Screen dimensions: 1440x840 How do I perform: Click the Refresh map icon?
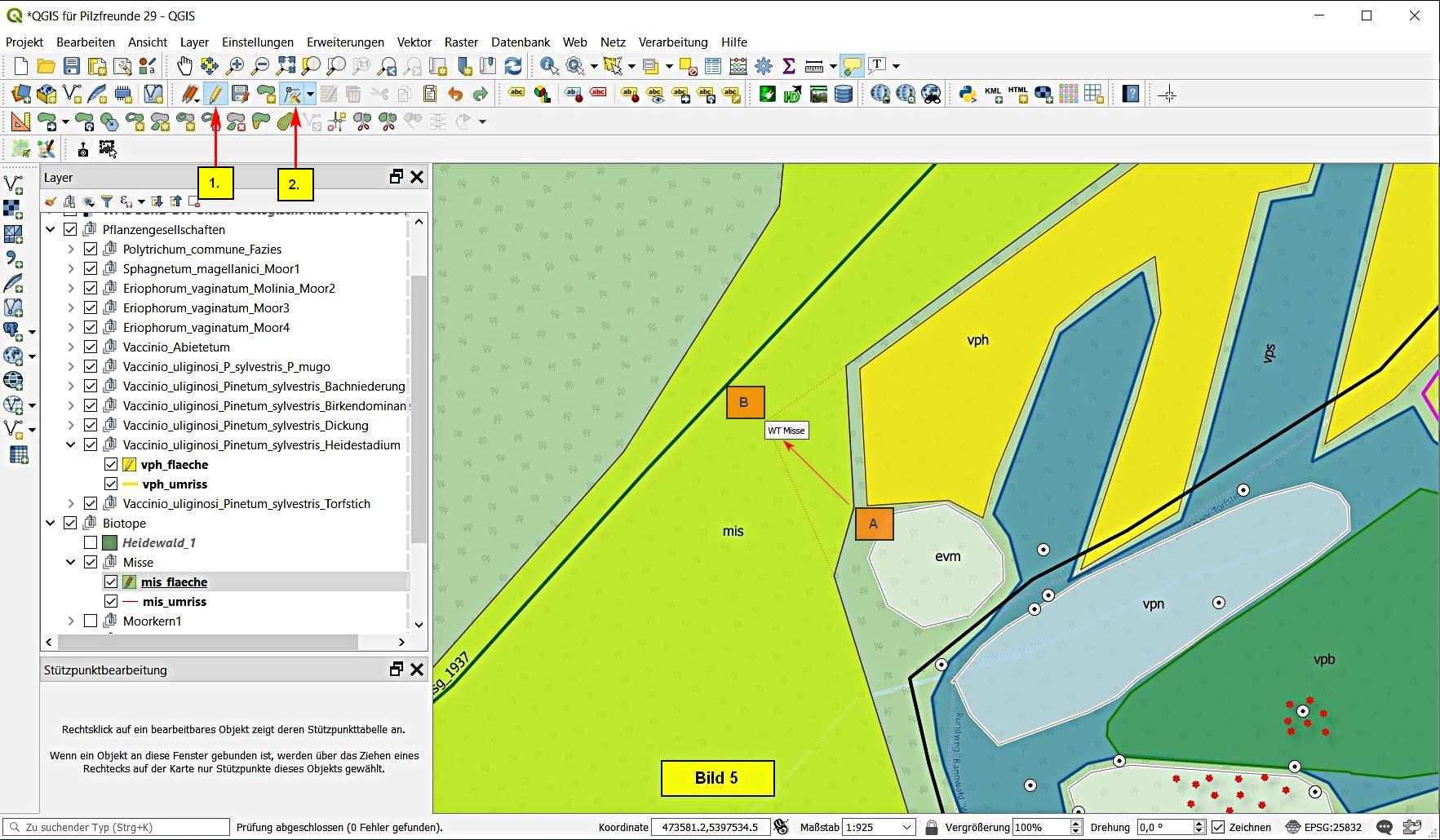point(513,66)
